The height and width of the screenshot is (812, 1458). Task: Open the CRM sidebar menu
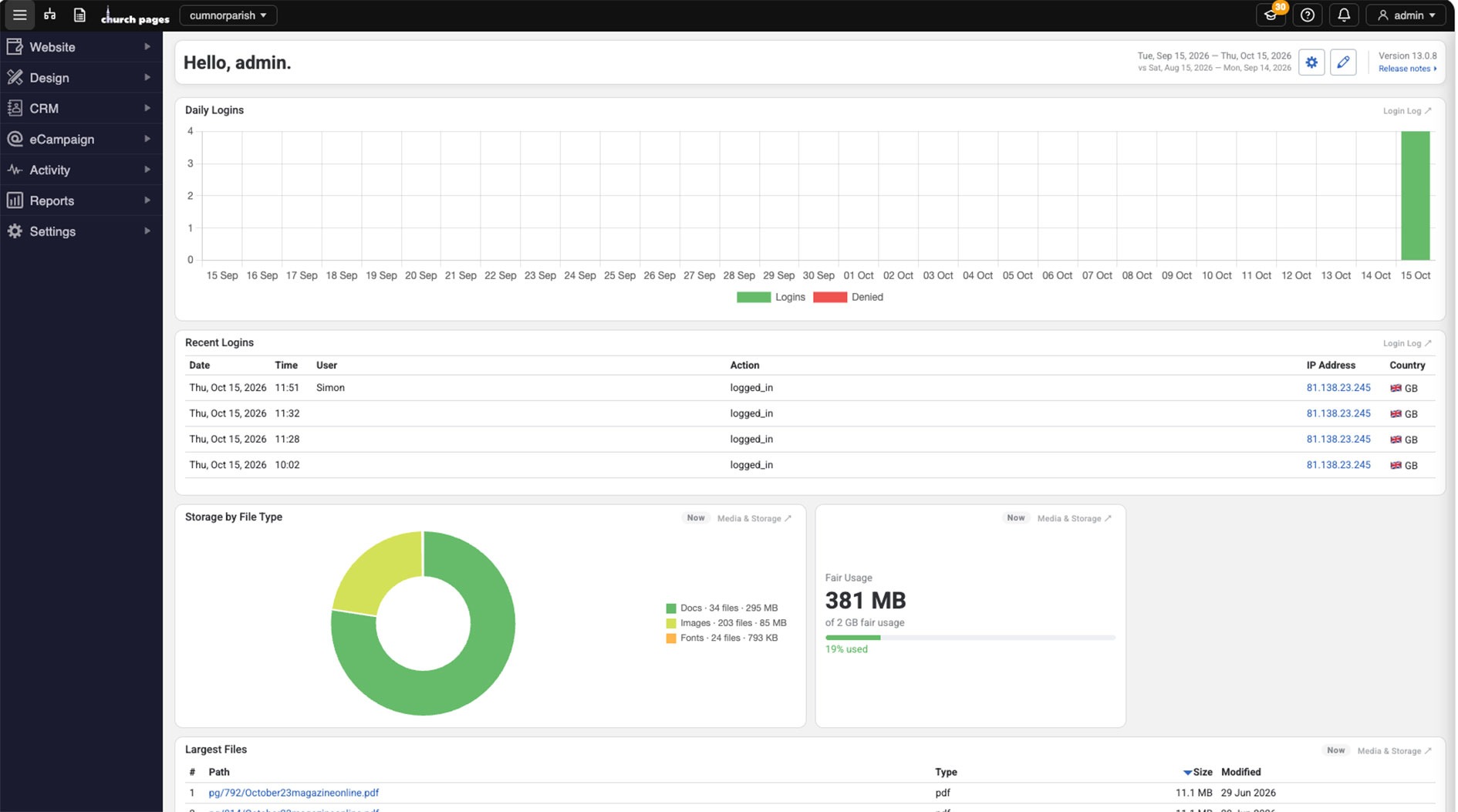(x=81, y=109)
